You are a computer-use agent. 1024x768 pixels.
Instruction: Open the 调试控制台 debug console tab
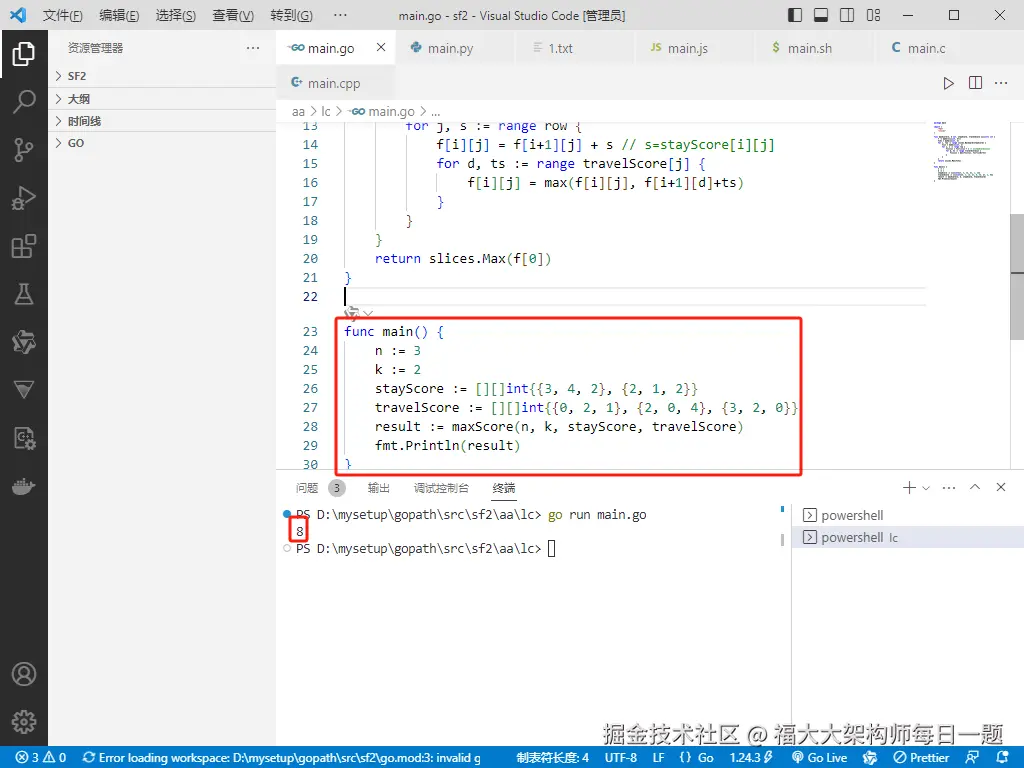pyautogui.click(x=441, y=488)
